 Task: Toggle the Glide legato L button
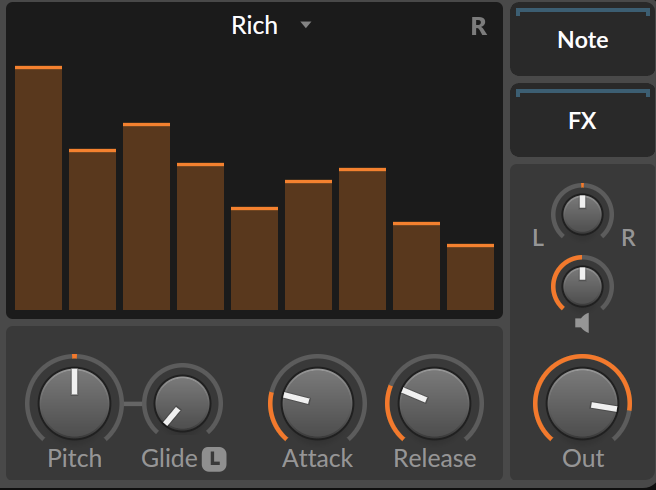click(214, 459)
